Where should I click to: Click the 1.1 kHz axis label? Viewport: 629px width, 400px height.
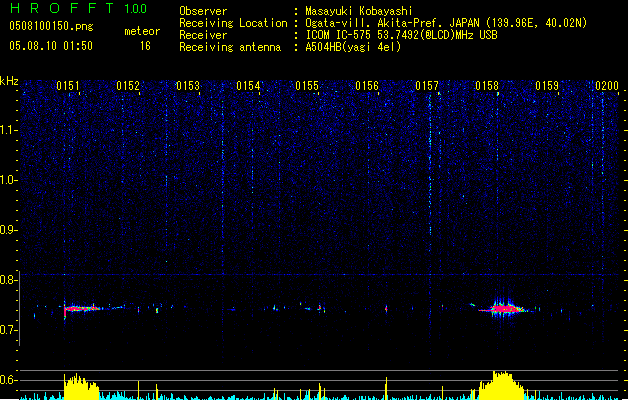tap(8, 130)
